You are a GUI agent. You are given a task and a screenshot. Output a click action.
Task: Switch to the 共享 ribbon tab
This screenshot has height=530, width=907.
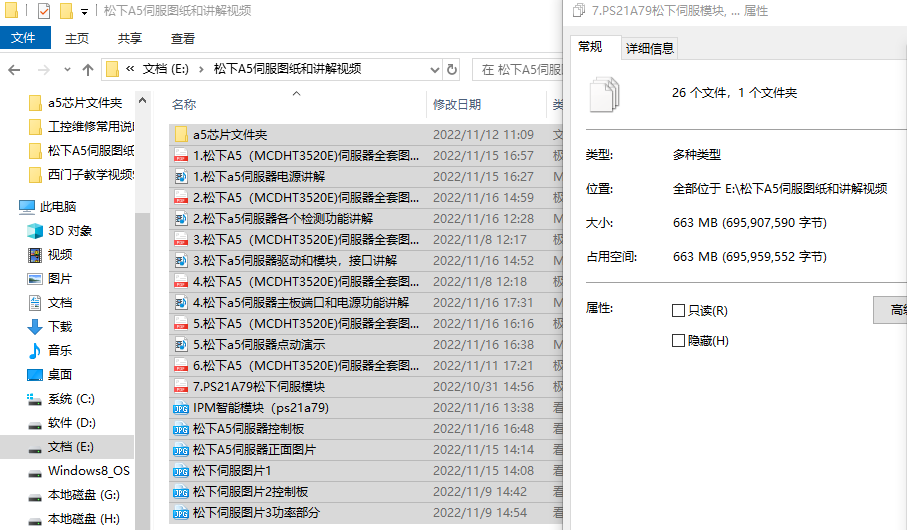click(130, 39)
